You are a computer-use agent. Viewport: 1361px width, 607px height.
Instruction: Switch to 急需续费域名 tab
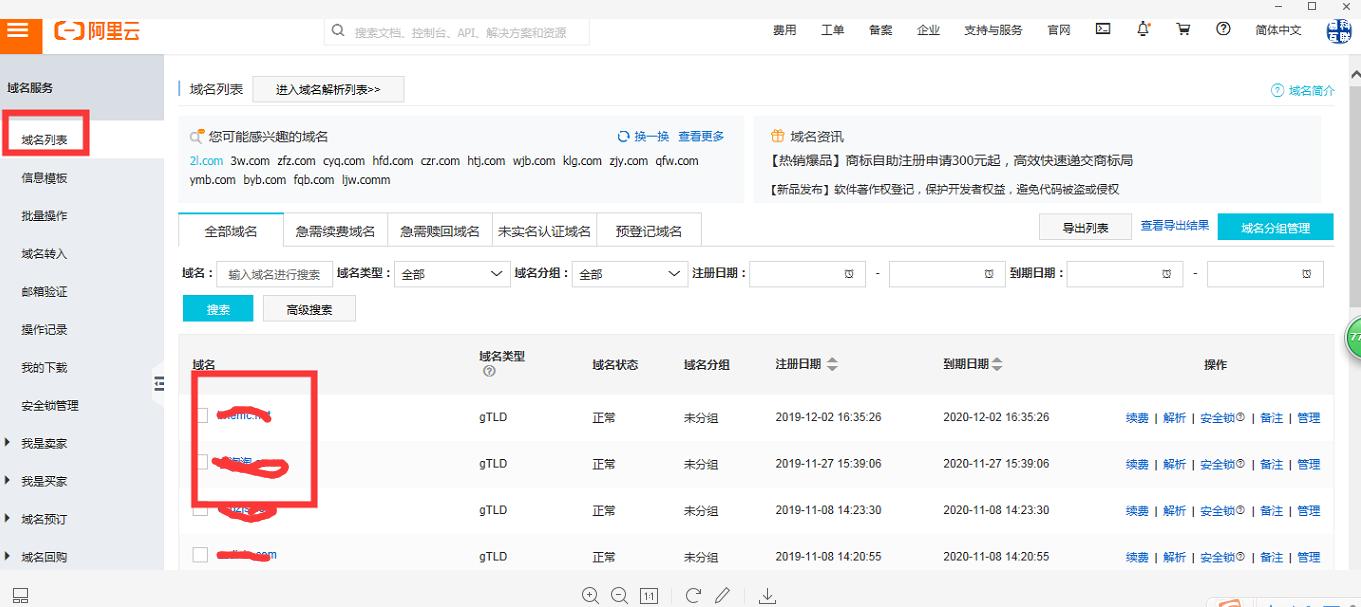click(x=336, y=231)
